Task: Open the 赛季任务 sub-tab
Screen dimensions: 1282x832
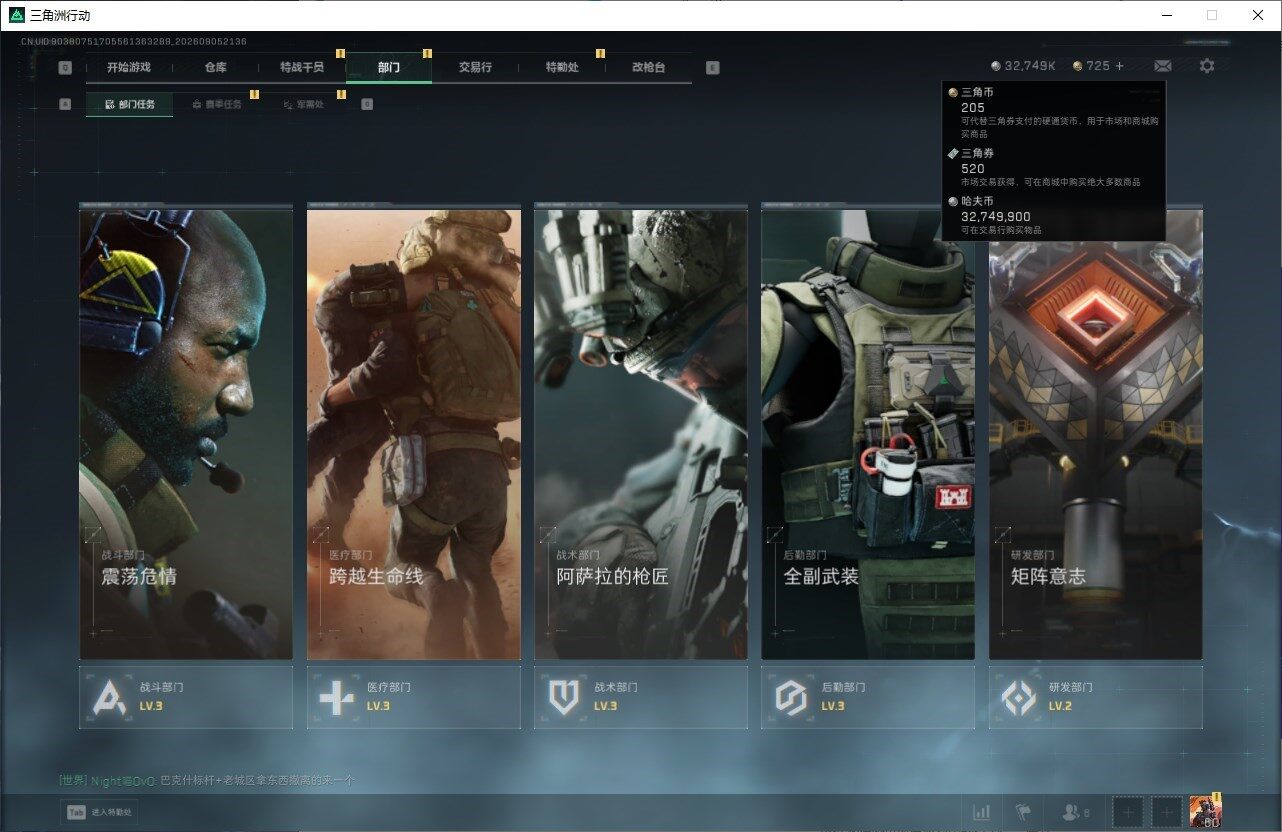Action: (x=216, y=104)
